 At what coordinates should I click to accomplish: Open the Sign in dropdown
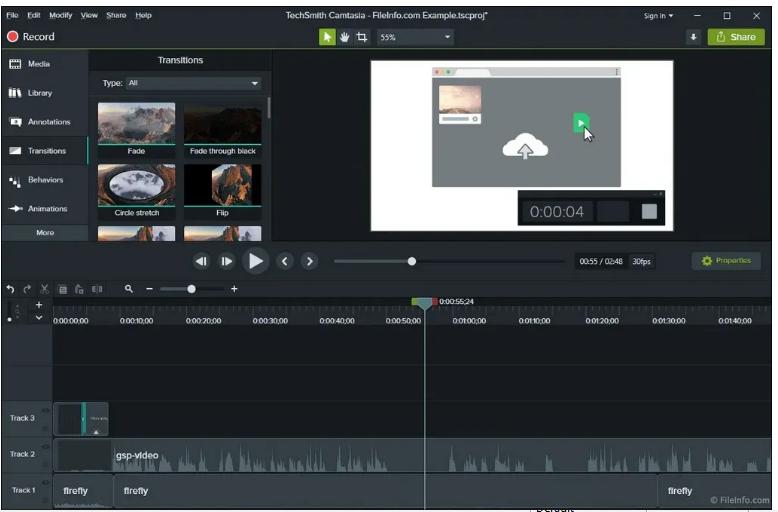tap(658, 16)
